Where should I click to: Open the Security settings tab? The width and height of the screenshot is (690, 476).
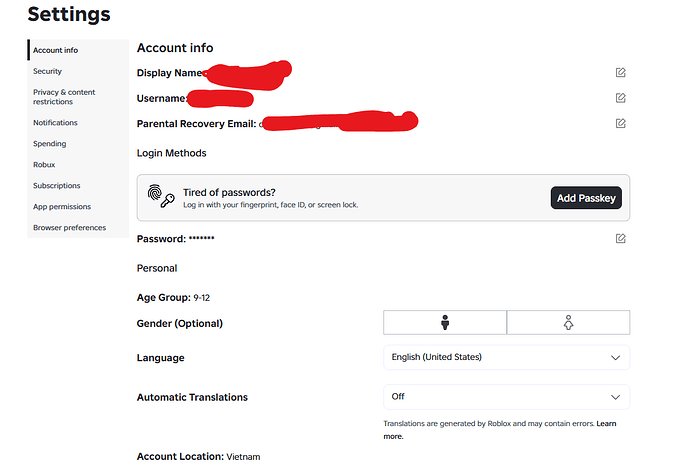[47, 71]
